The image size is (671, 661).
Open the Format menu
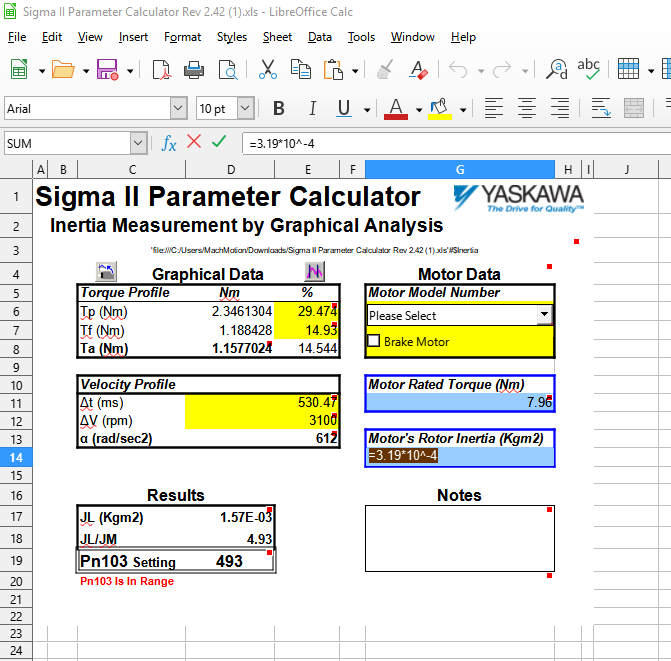(x=182, y=37)
